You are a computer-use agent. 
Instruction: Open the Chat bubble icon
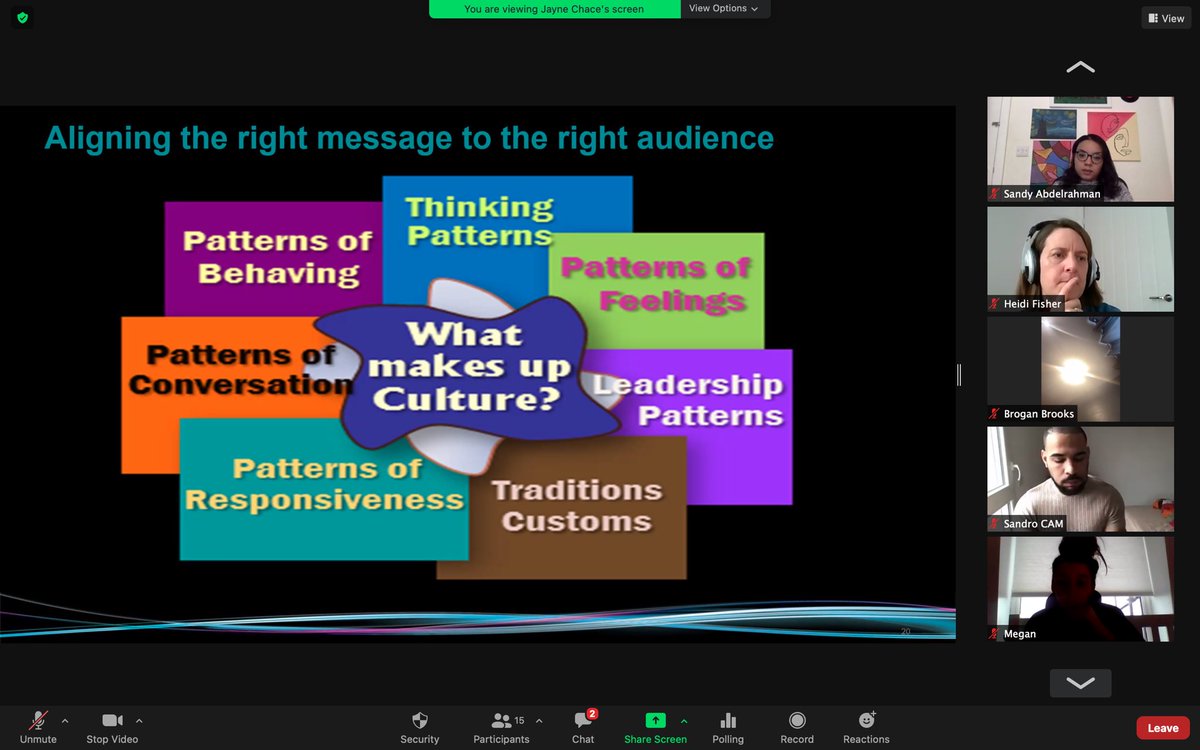[x=584, y=720]
